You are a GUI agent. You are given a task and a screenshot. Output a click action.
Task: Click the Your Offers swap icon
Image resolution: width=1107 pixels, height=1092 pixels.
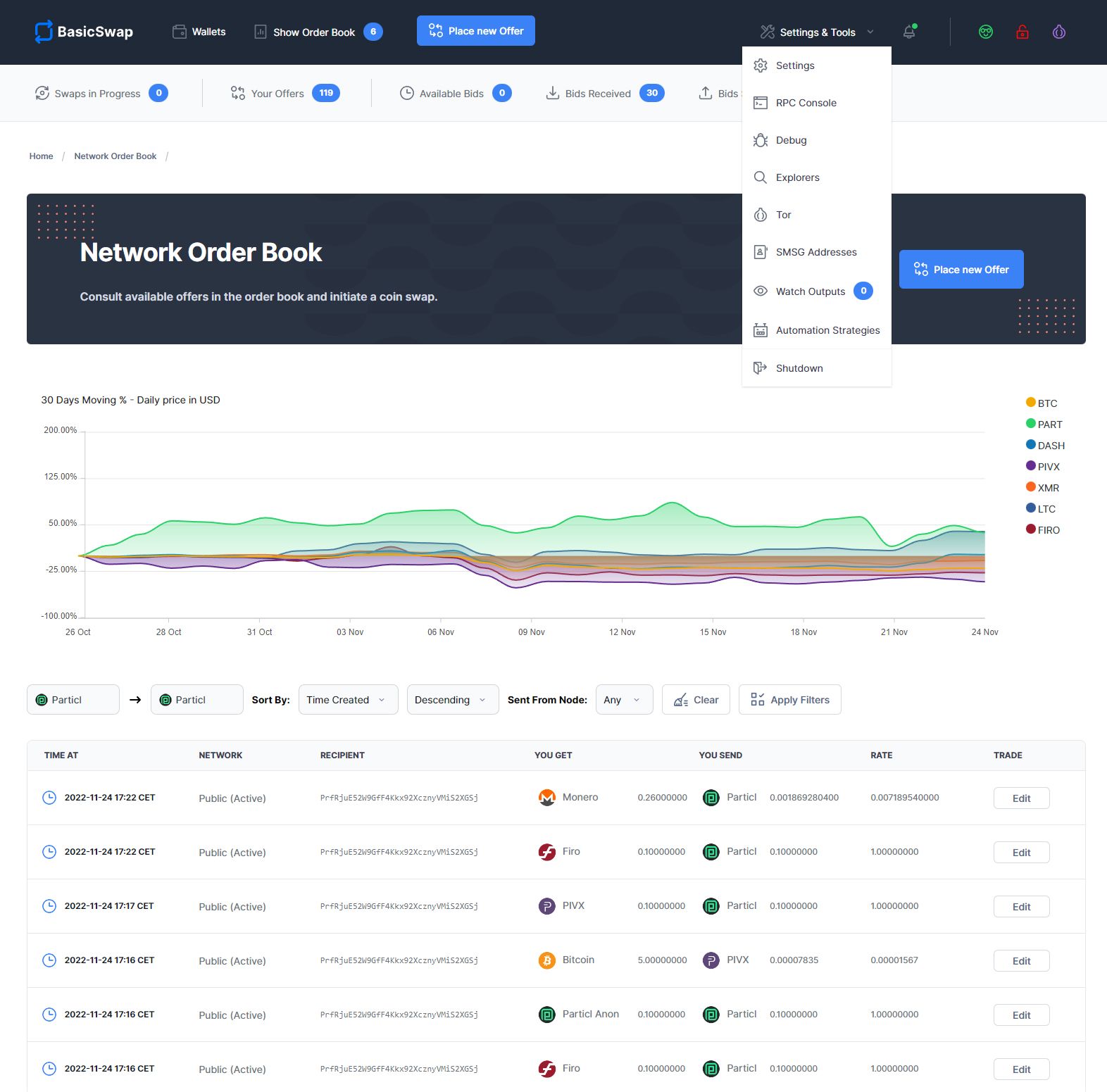click(238, 93)
